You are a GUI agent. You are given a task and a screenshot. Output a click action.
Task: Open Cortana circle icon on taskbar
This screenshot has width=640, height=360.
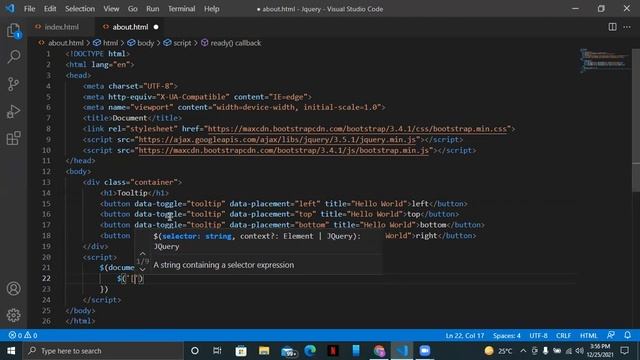195,351
